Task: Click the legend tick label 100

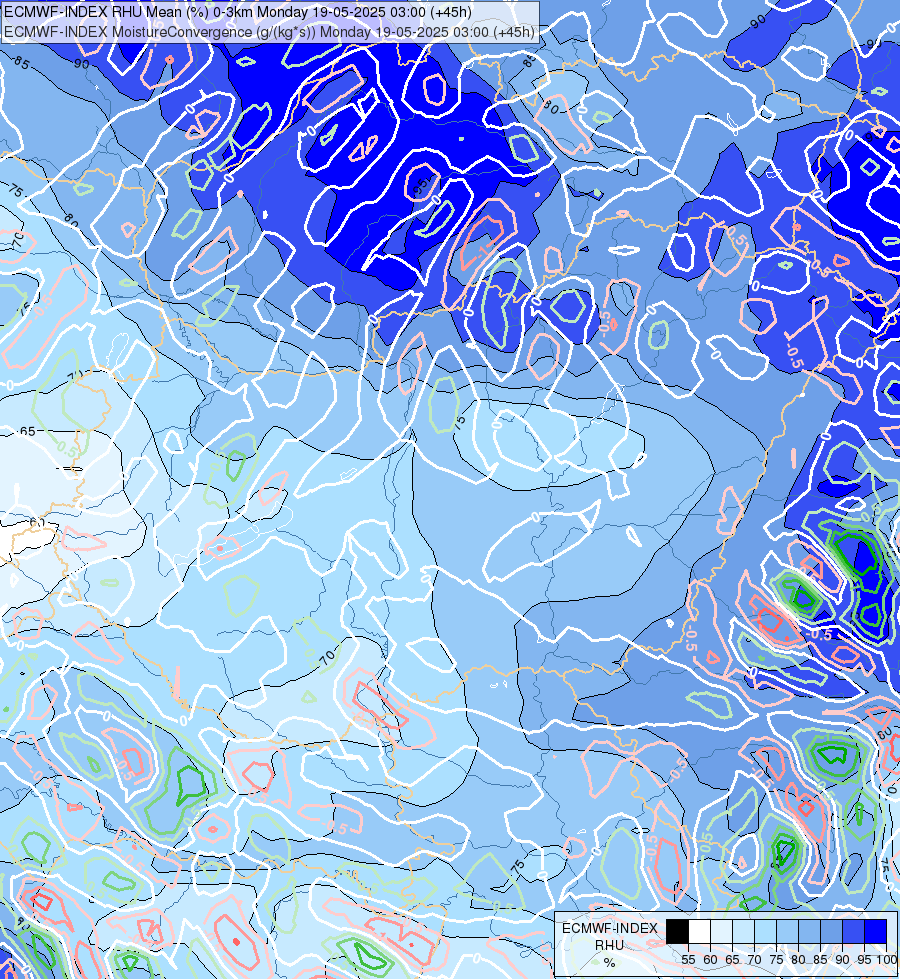Action: click(x=886, y=960)
